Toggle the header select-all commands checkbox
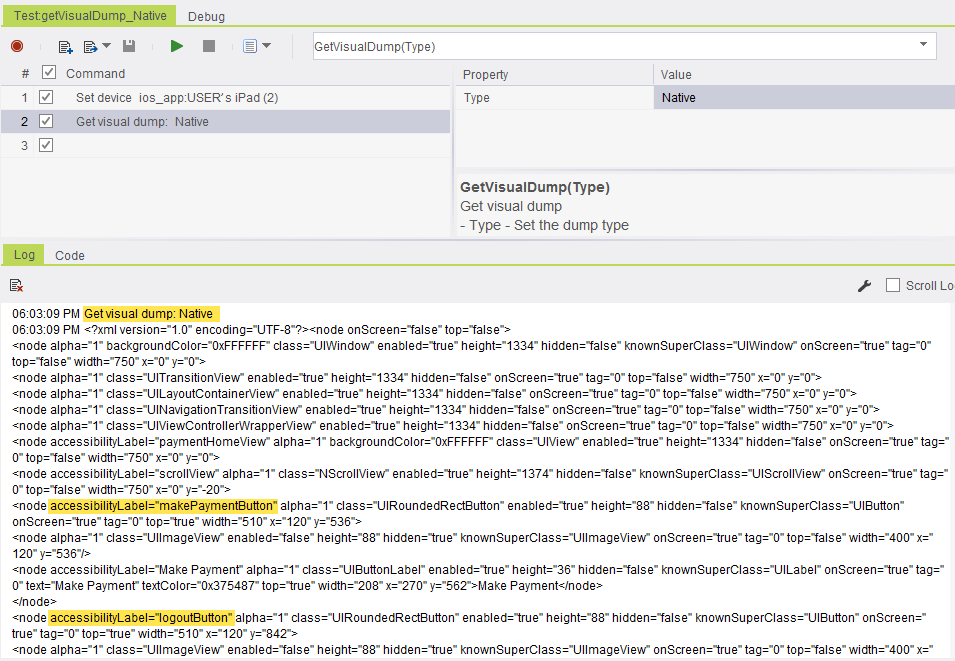Image resolution: width=955 pixels, height=661 pixels. tap(49, 73)
